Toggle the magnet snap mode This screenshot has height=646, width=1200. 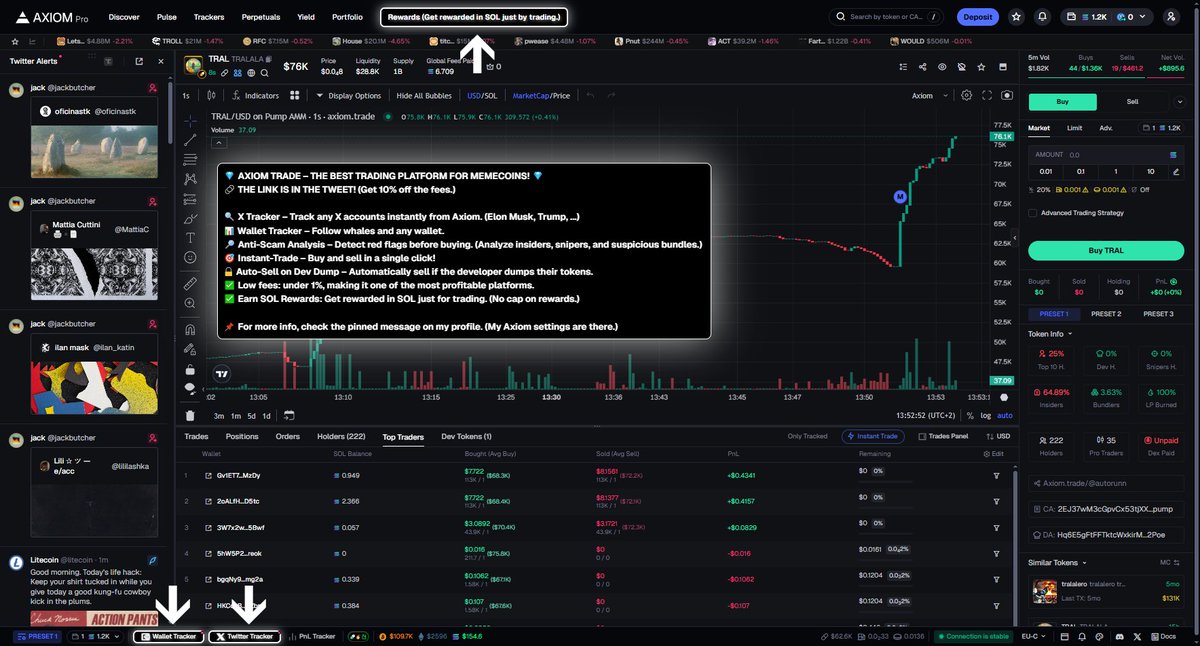[x=190, y=329]
